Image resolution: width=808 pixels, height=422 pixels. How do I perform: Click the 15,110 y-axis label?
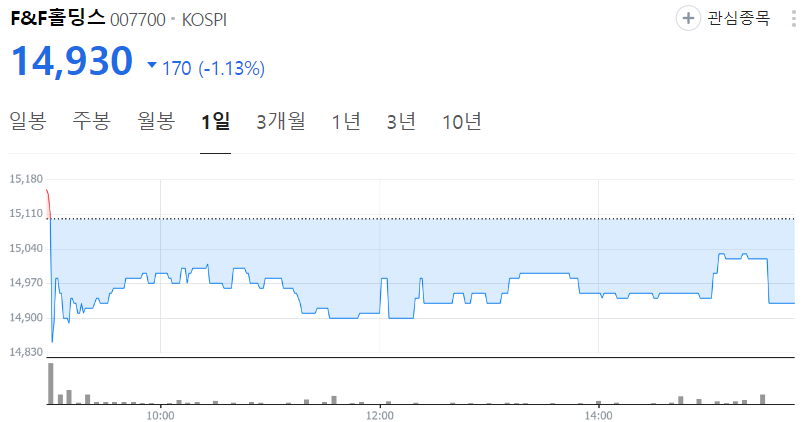tap(26, 213)
